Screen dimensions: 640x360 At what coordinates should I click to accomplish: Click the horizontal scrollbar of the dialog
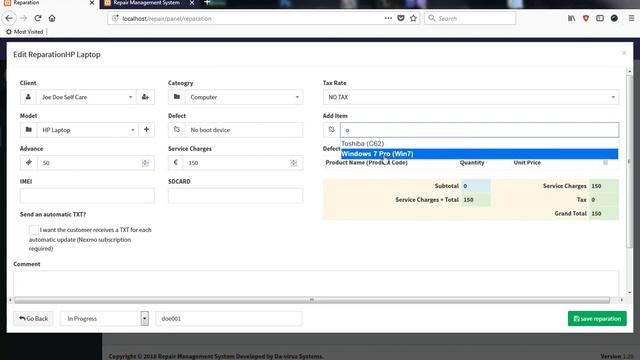click(312, 300)
